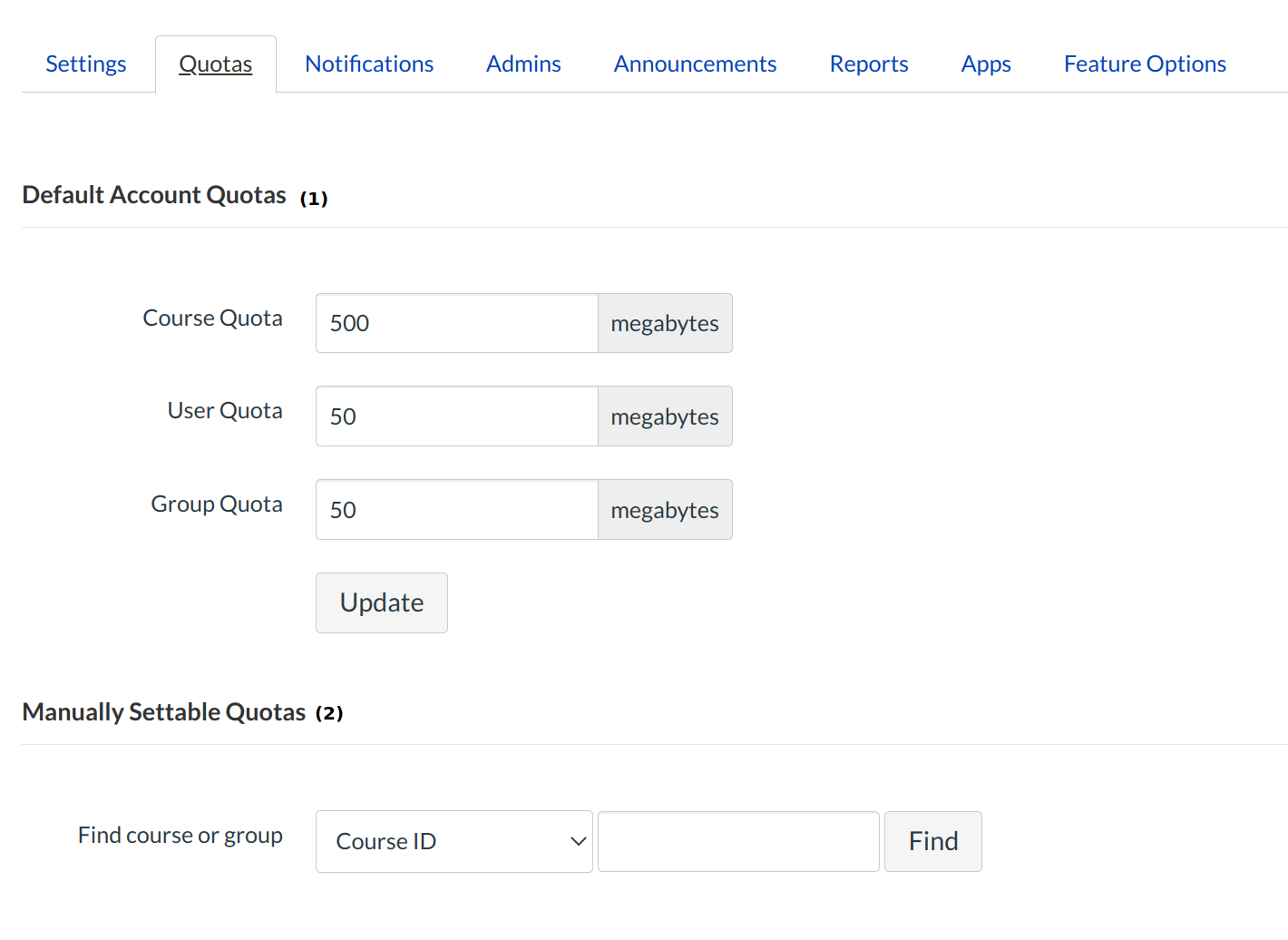Click the User Quota label
The image size is (1288, 940).
pyautogui.click(x=225, y=411)
